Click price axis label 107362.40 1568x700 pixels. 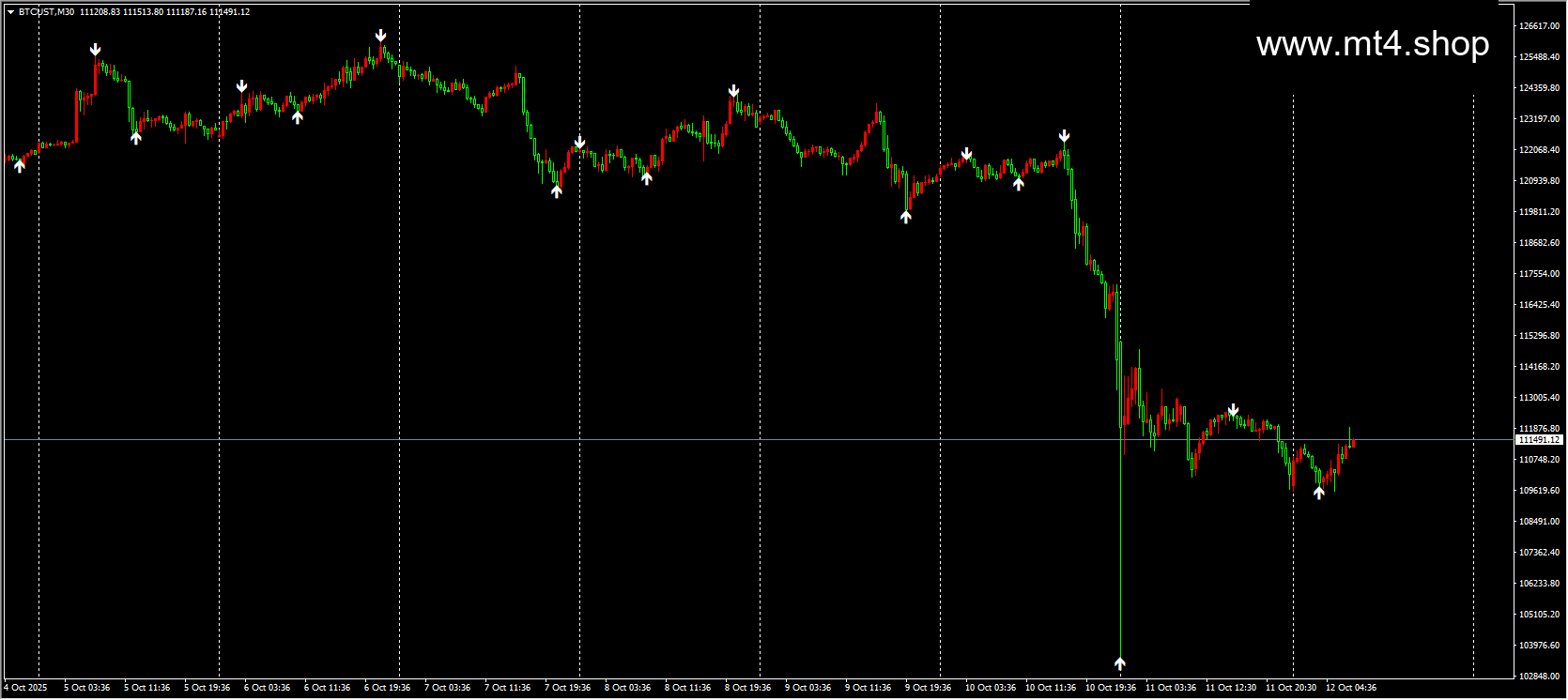(x=1540, y=553)
